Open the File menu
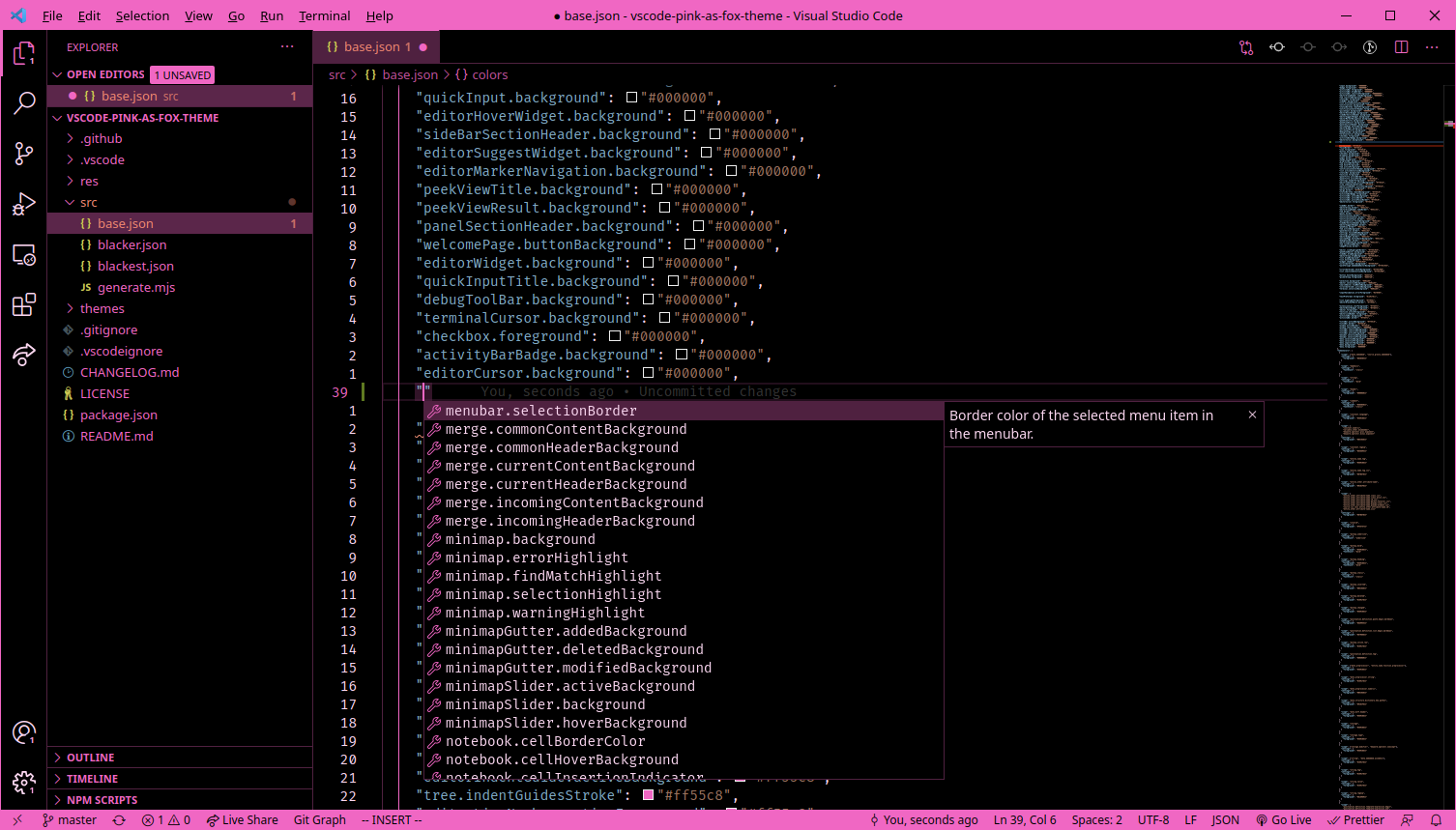Viewport: 1456px width, 830px height. pyautogui.click(x=52, y=15)
